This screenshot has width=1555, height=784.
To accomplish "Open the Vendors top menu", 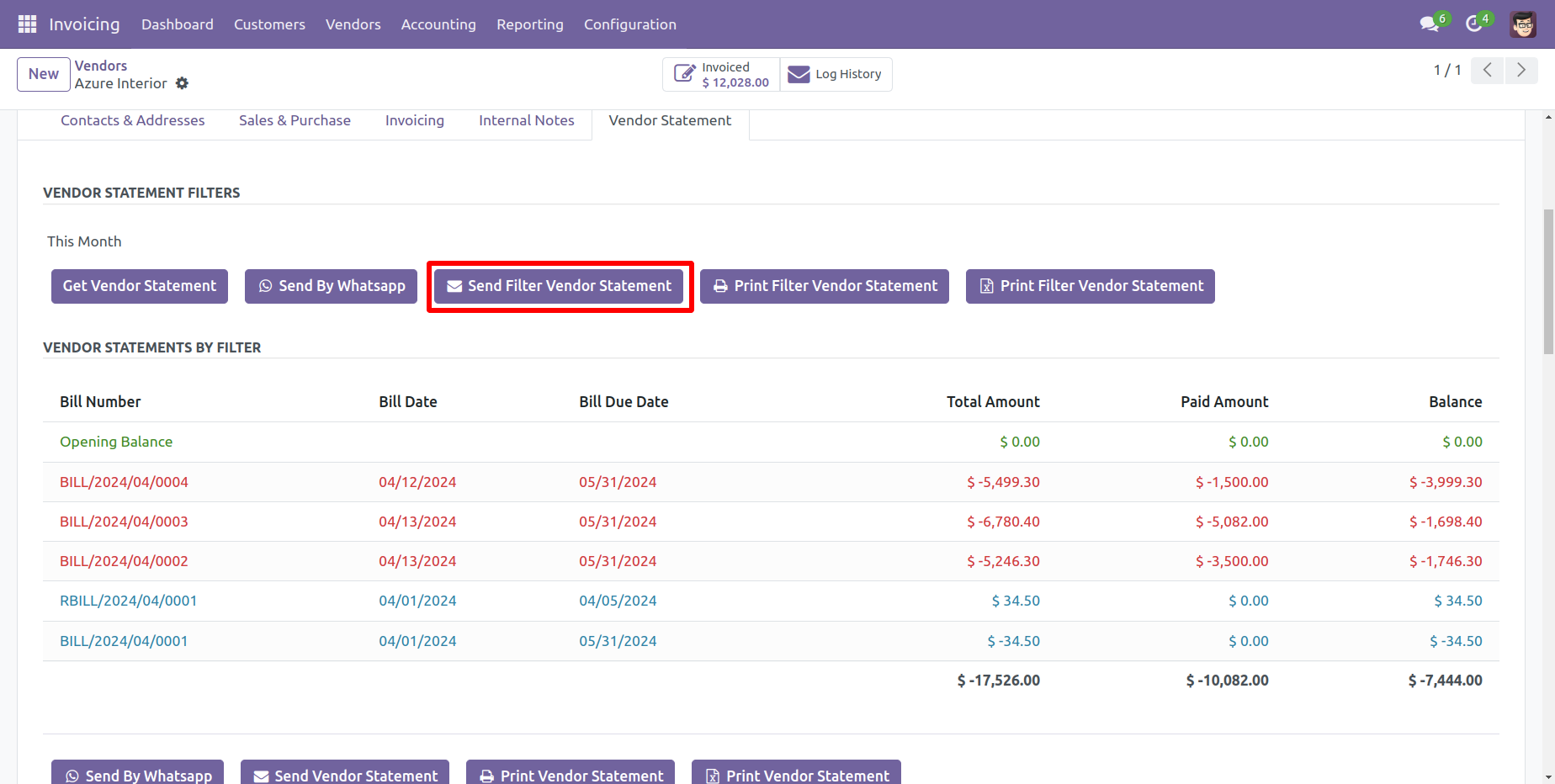I will [x=353, y=24].
